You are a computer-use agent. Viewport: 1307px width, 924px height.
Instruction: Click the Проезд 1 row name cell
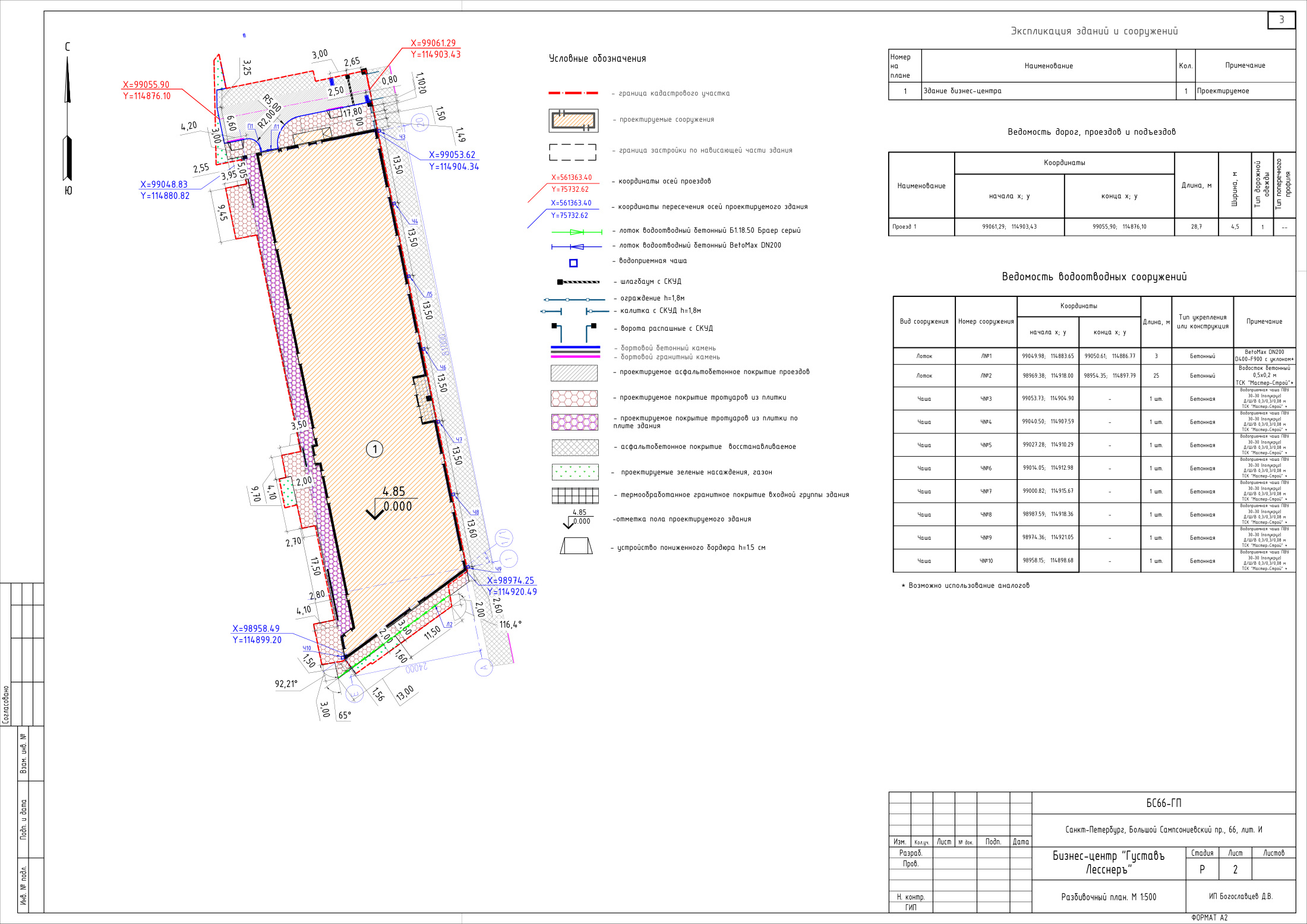pyautogui.click(x=921, y=227)
